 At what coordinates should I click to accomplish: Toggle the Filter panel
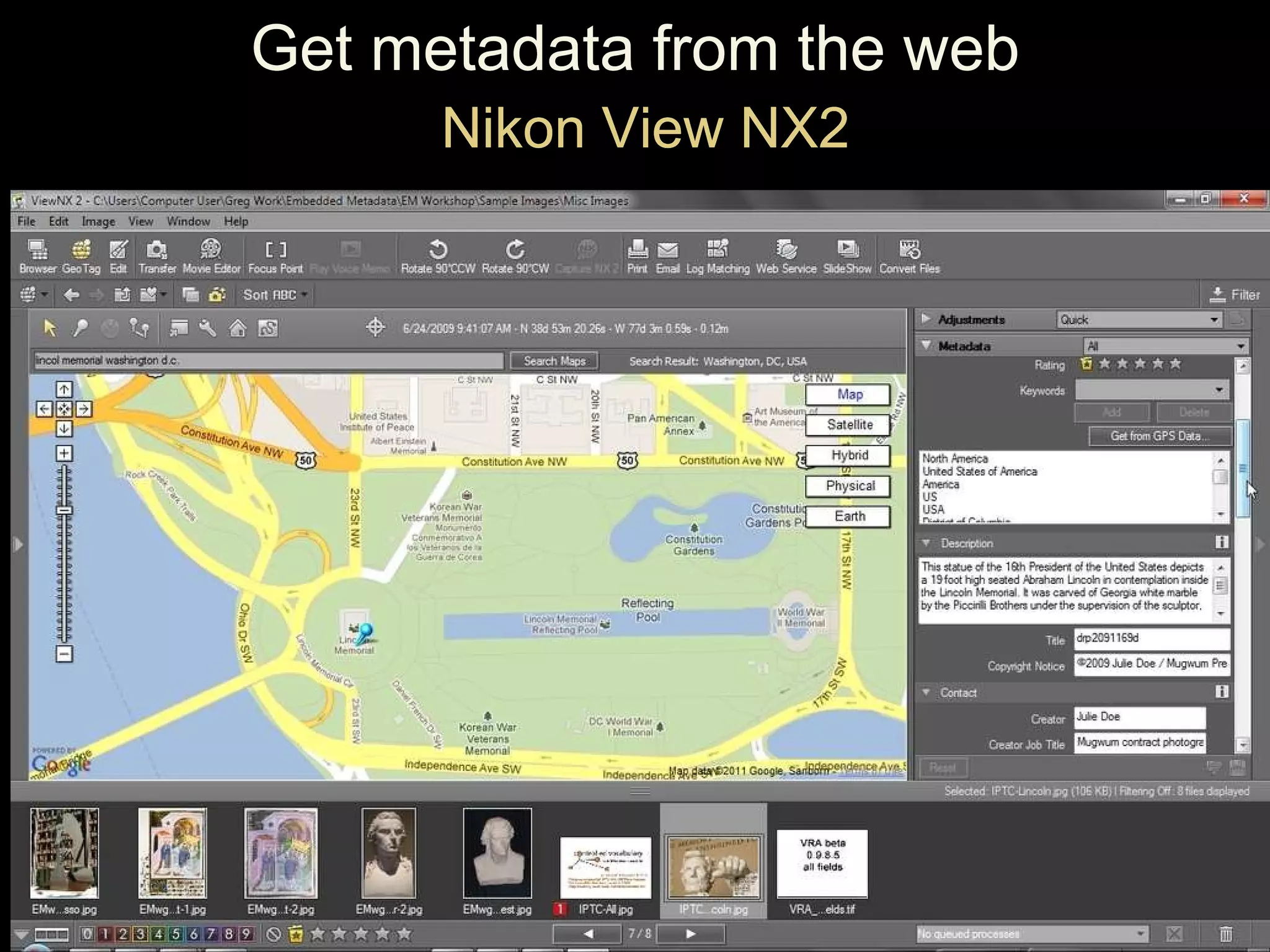(1235, 295)
